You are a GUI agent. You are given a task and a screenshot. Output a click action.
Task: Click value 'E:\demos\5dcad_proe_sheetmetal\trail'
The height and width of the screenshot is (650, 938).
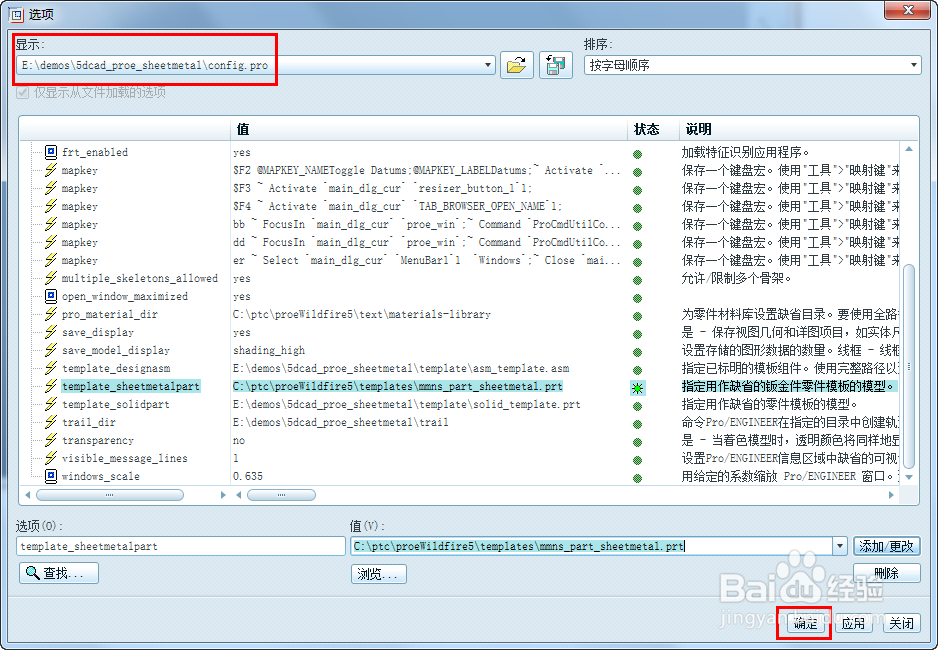[x=340, y=422]
